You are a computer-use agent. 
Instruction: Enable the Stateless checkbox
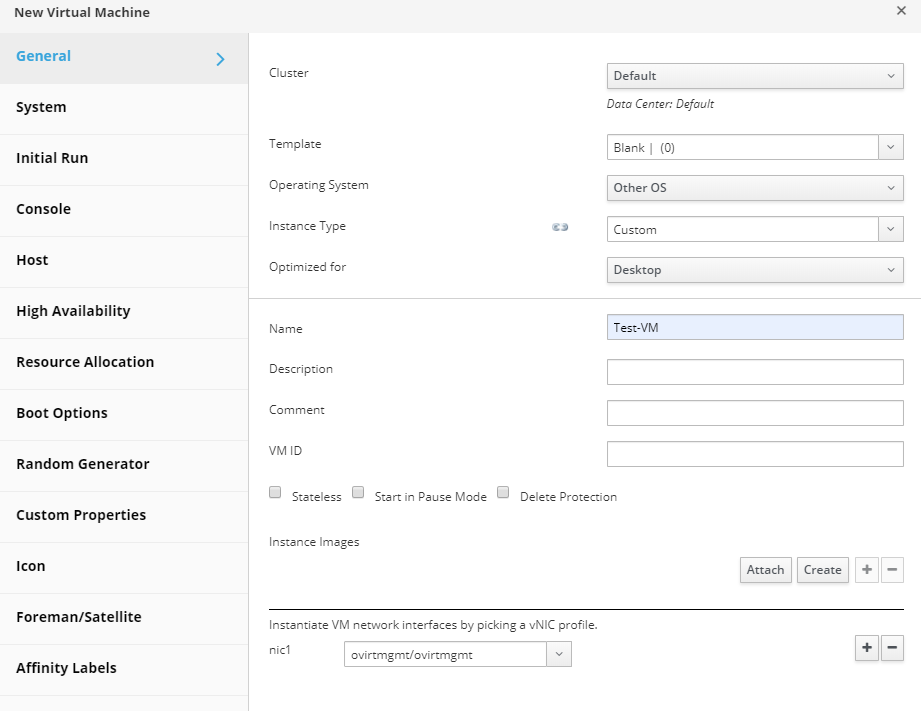(x=276, y=493)
